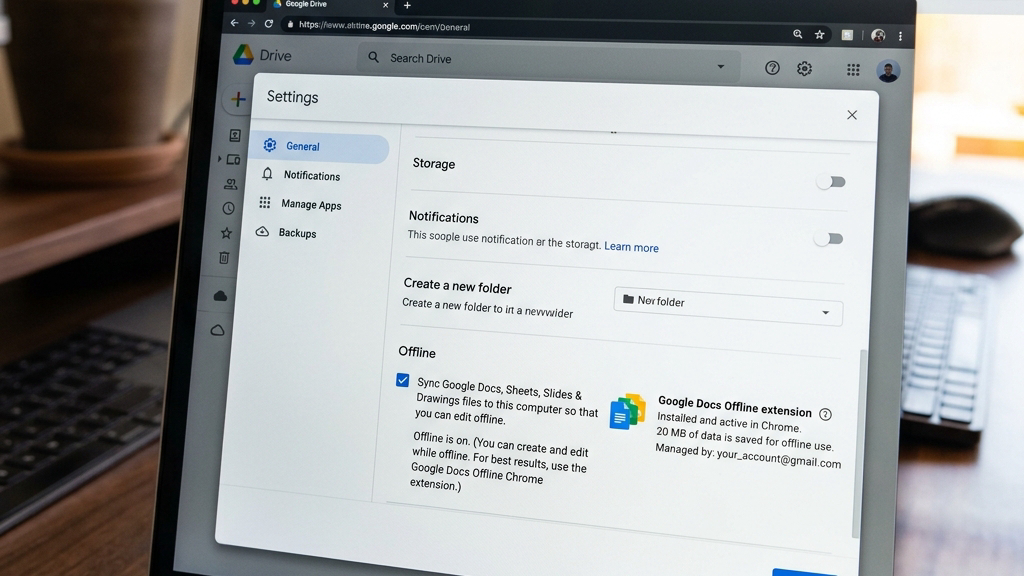Click the Chrome profile avatar in toolbar
The height and width of the screenshot is (576, 1024).
878,35
